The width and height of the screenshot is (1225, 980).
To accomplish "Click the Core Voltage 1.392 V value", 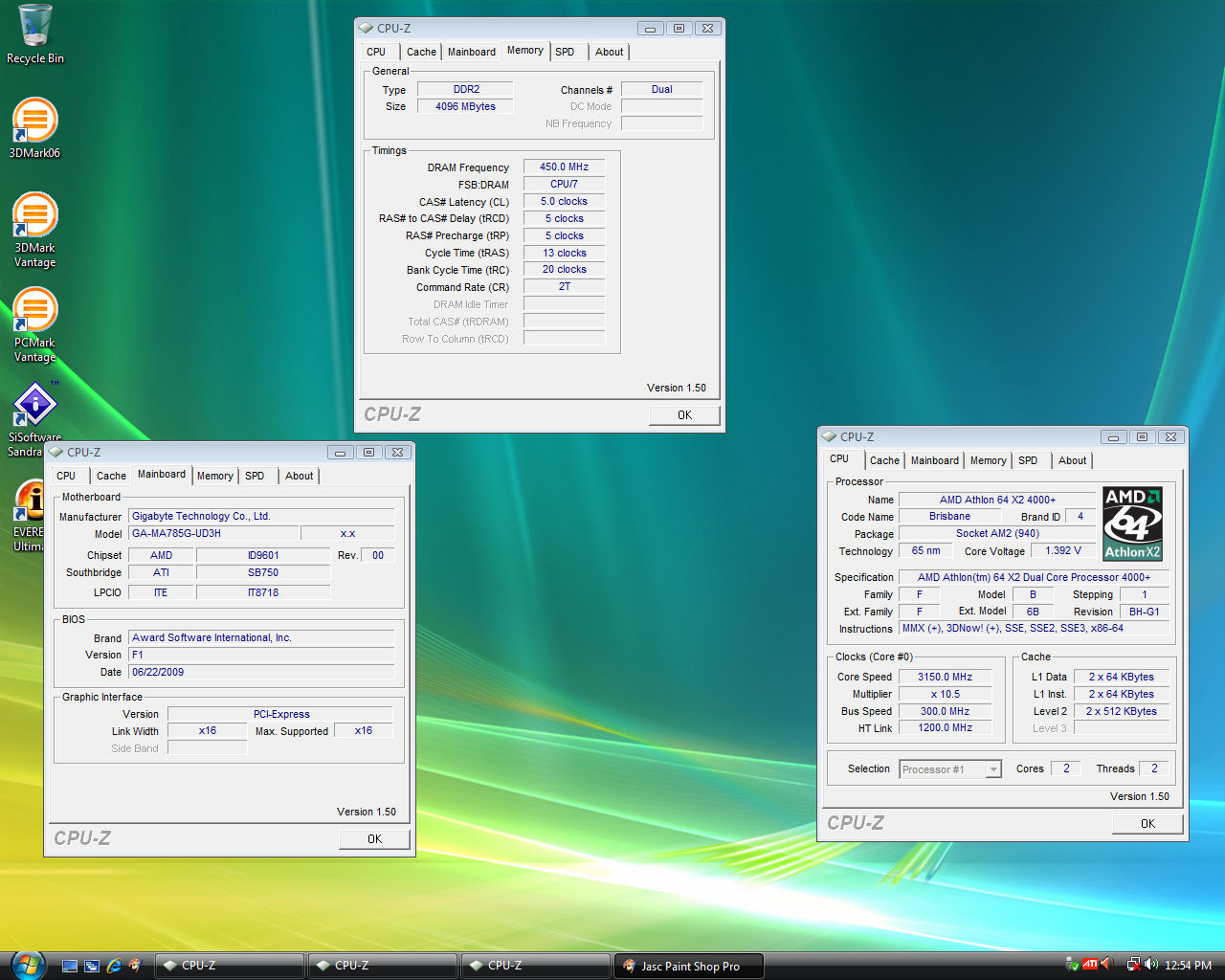I will 1063,550.
